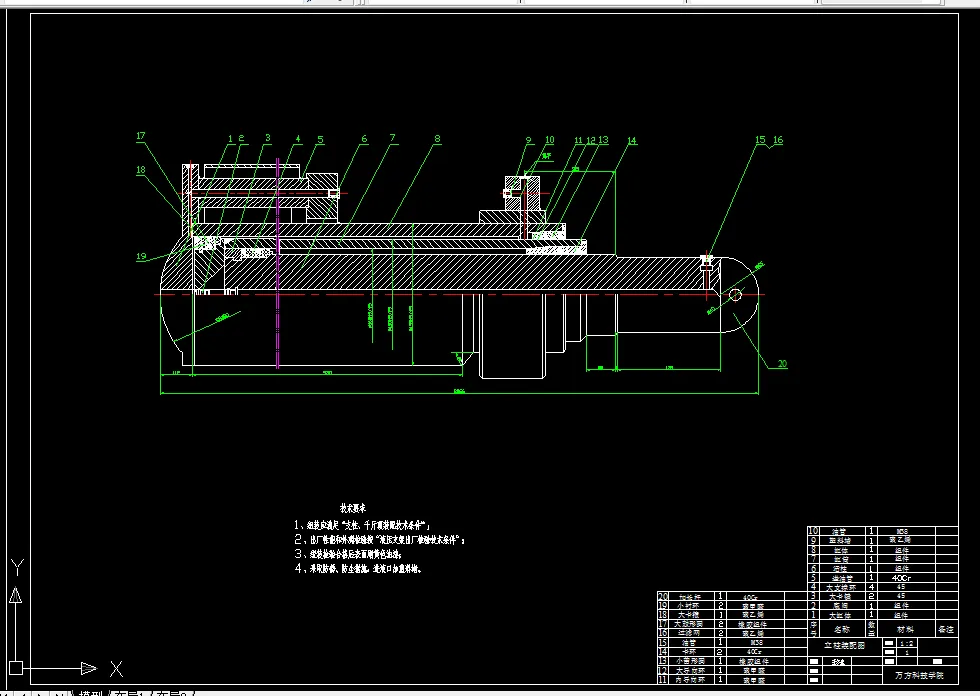This screenshot has width=980, height=696.
Task: Select the small pin hole circle at rod end
Action: [x=736, y=294]
